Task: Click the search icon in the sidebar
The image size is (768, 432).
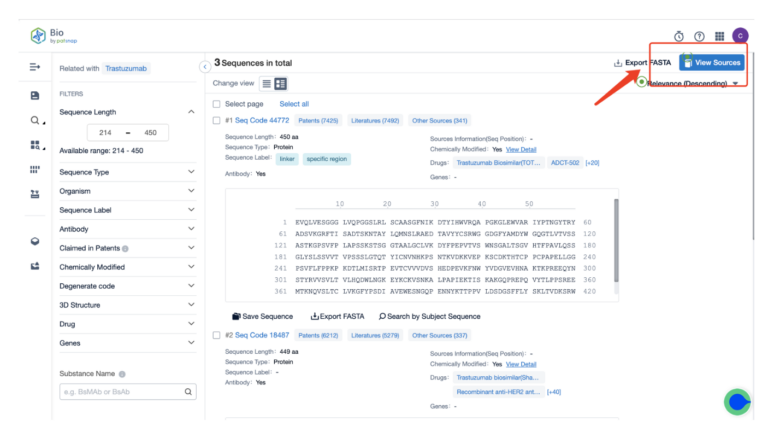Action: click(x=35, y=121)
